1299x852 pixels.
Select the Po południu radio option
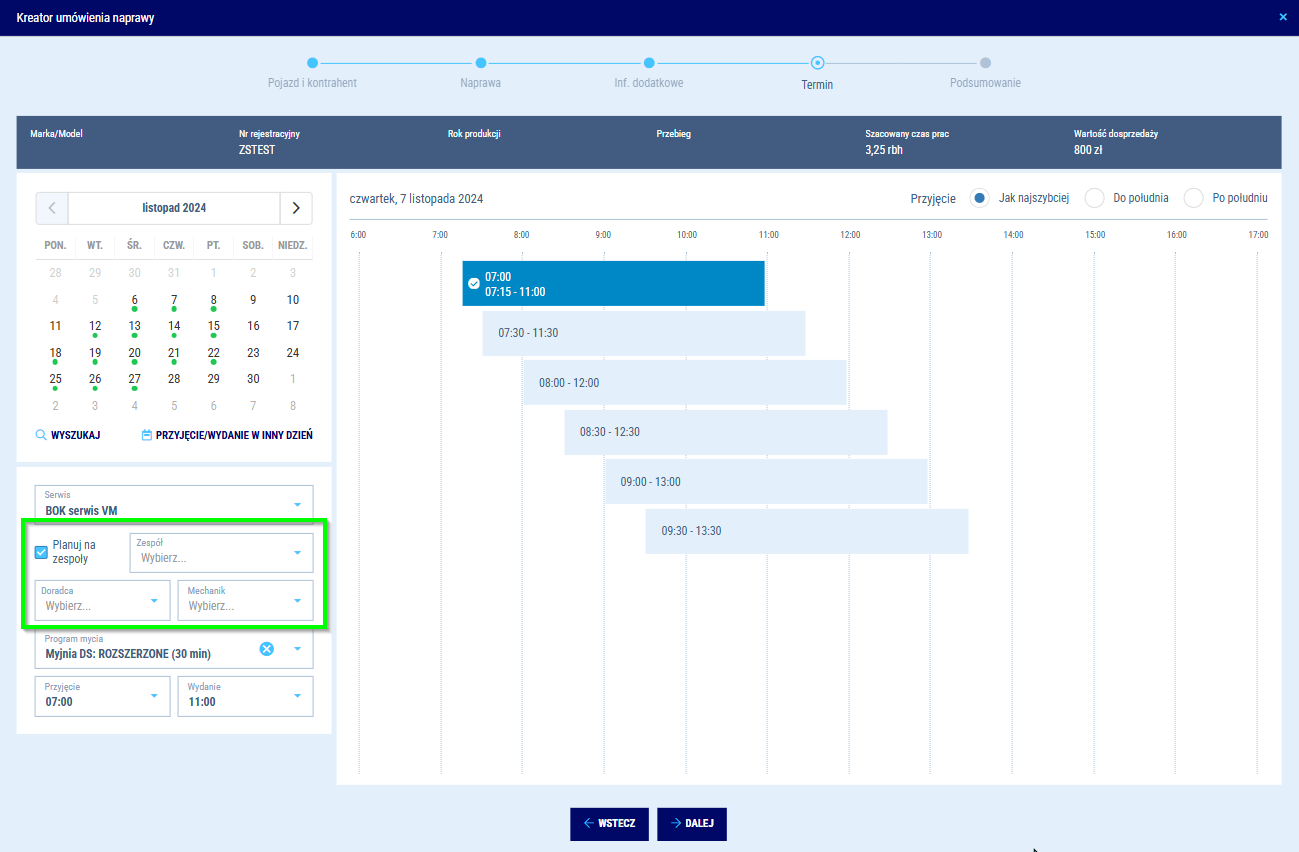tap(1193, 198)
